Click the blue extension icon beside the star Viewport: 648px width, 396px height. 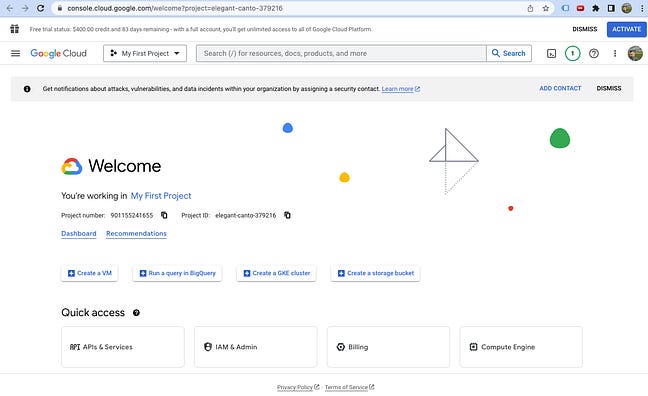coord(565,8)
